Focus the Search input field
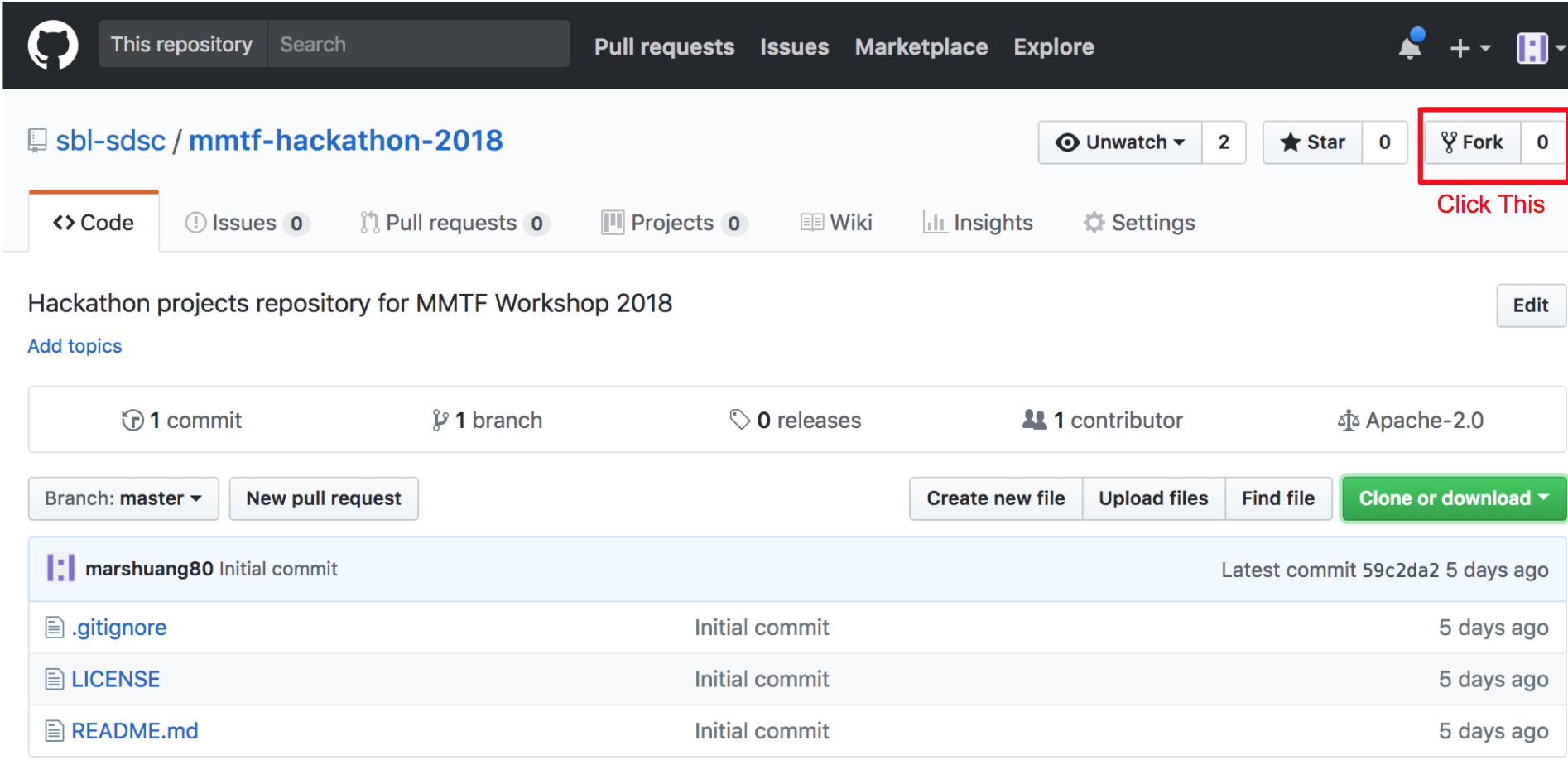1568x760 pixels. coord(418,44)
